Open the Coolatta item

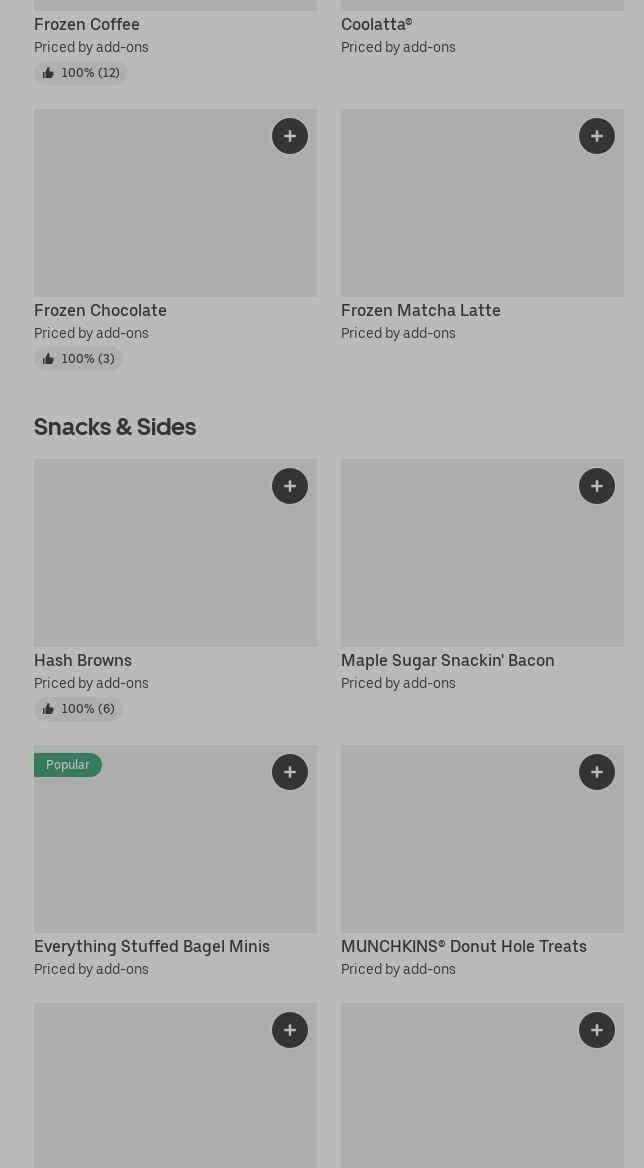click(376, 24)
